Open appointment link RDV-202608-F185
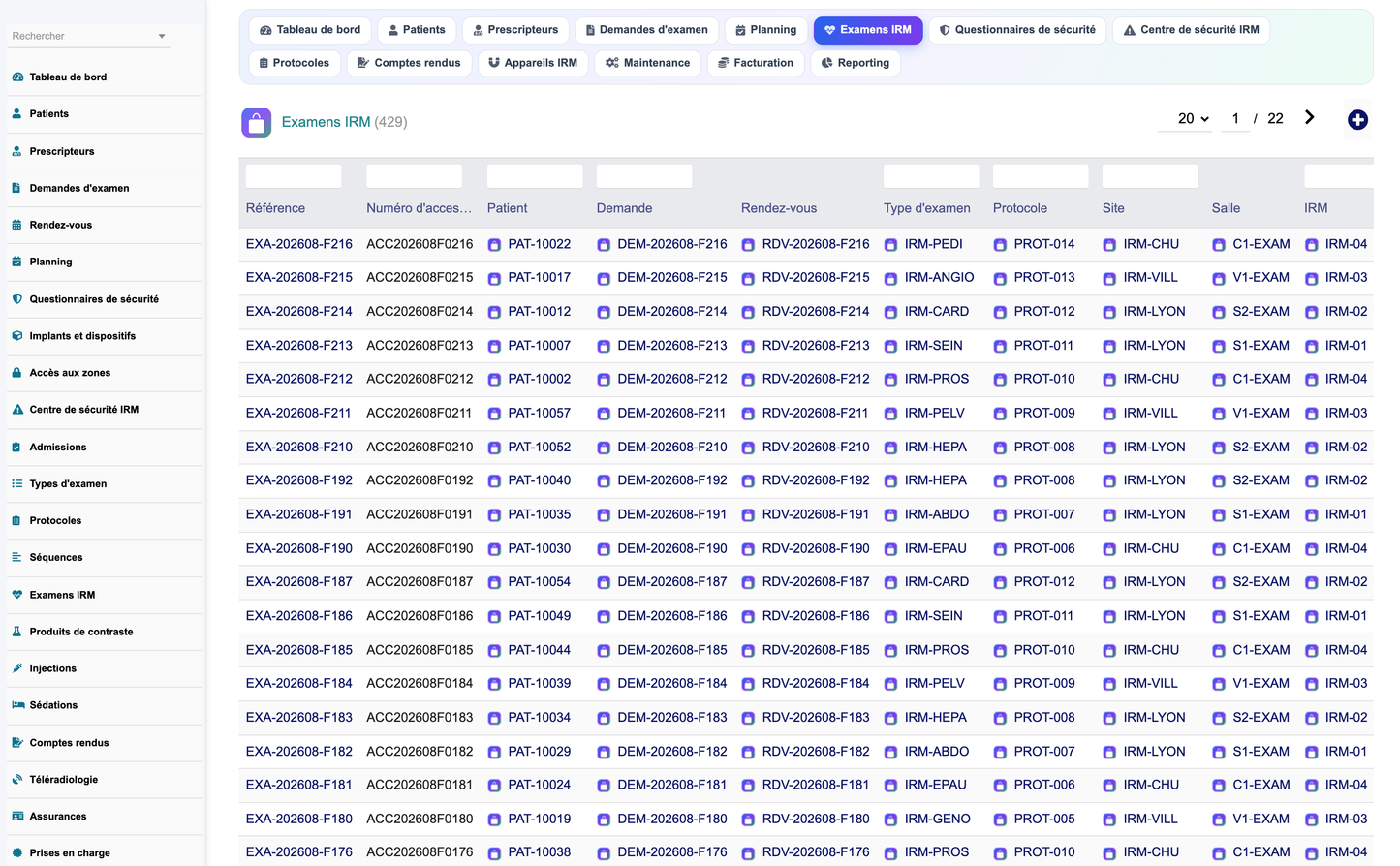 (x=816, y=650)
